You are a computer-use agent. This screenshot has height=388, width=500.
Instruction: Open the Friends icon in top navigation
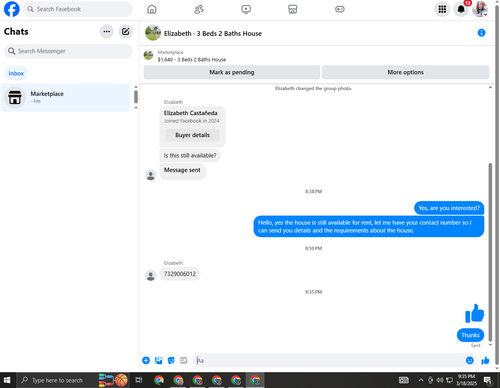(199, 9)
